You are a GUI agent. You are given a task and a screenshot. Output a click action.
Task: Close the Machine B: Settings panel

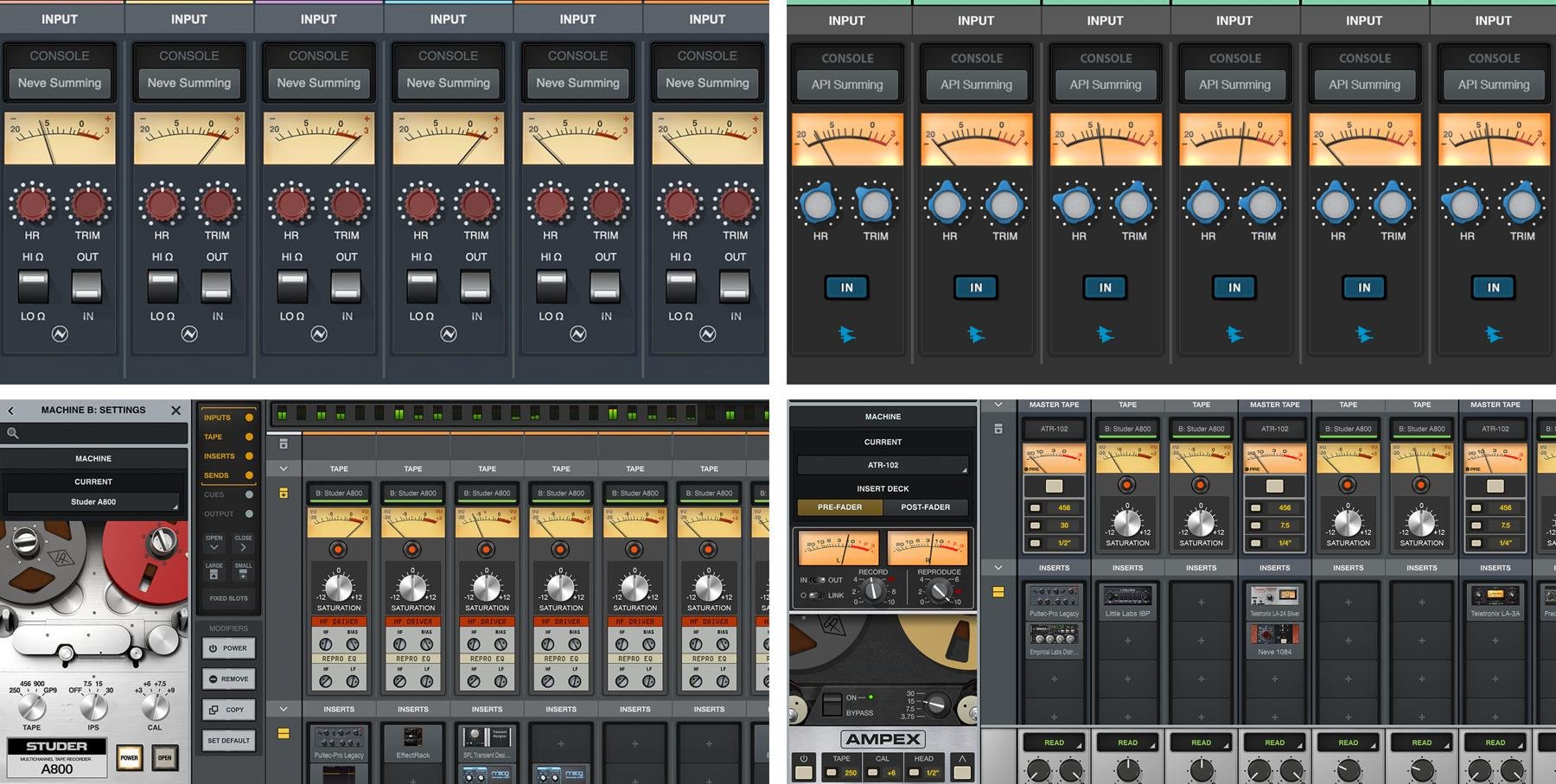176,411
